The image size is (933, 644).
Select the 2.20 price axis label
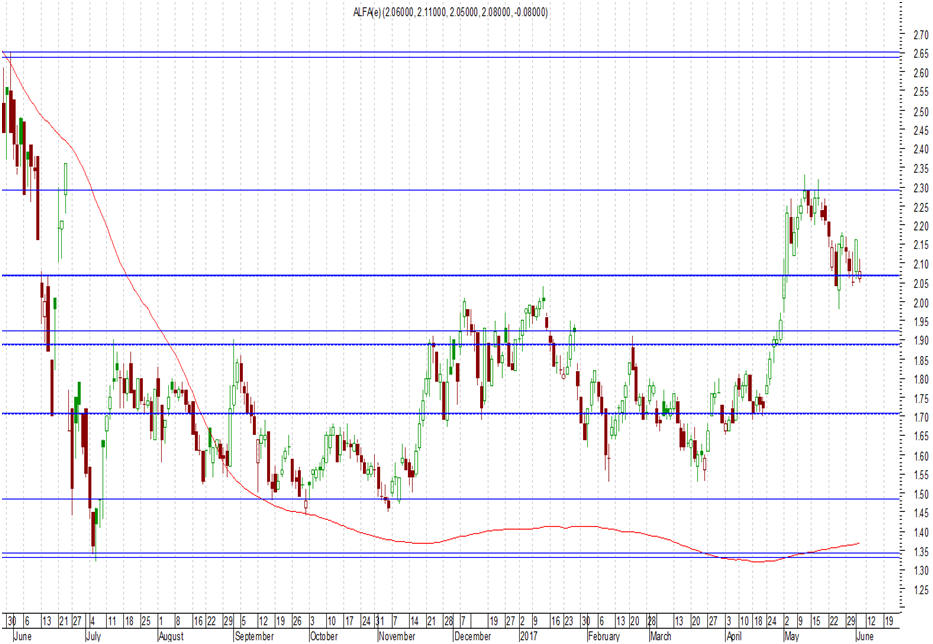921,226
